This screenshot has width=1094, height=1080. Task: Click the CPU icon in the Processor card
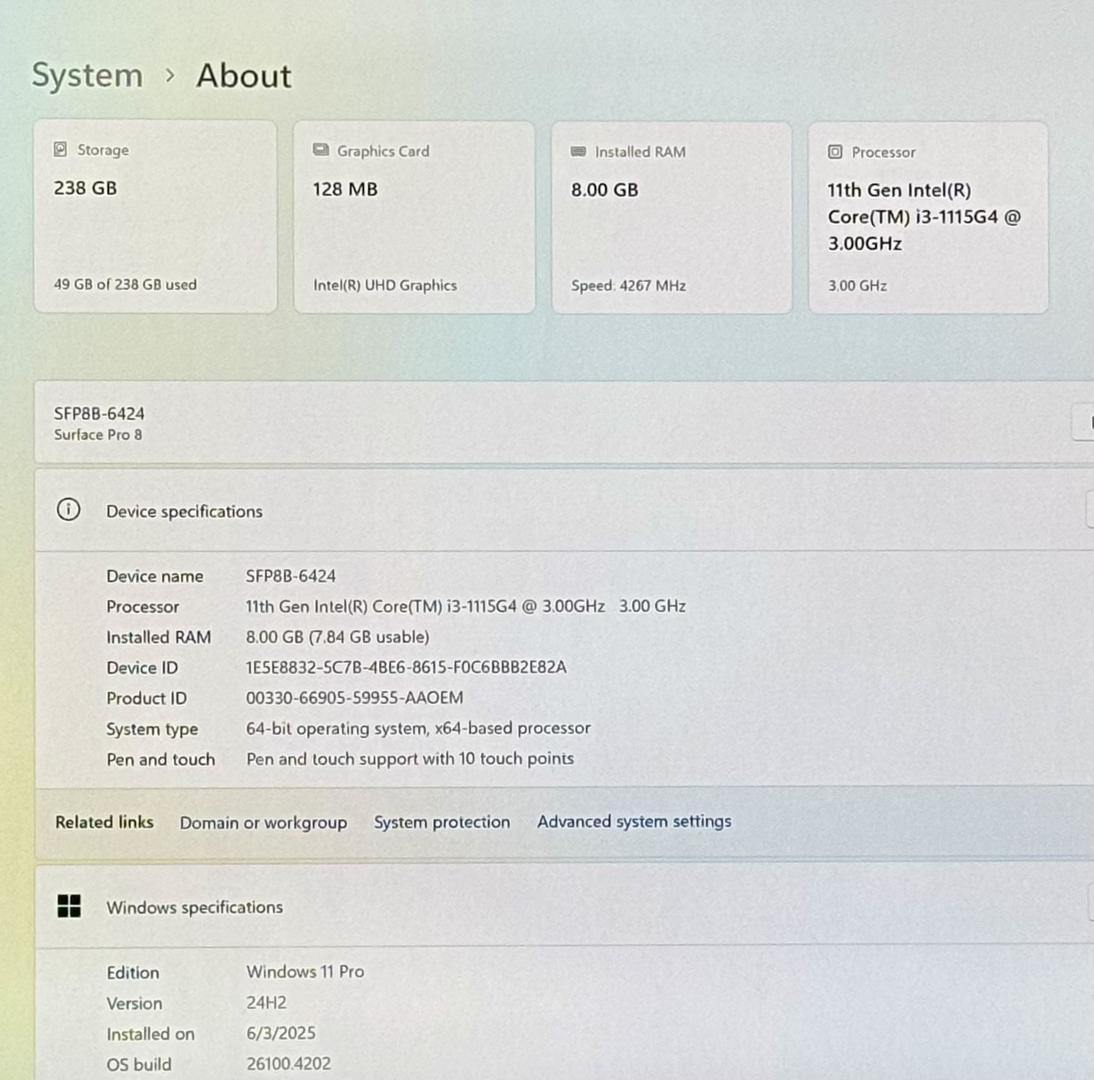835,152
